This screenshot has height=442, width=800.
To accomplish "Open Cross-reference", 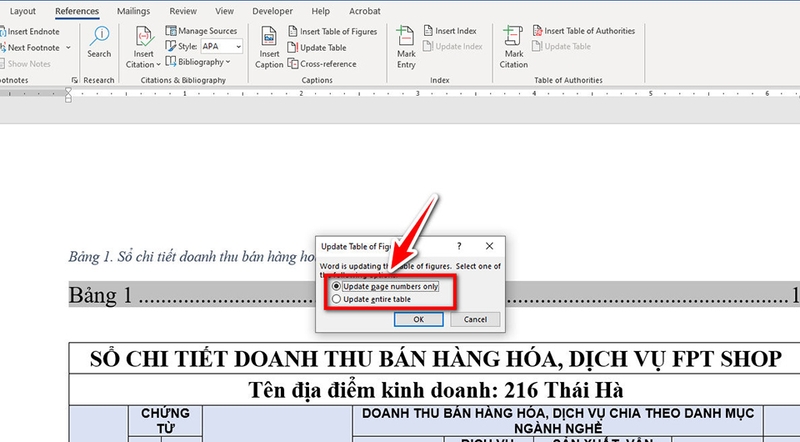I will pos(322,64).
